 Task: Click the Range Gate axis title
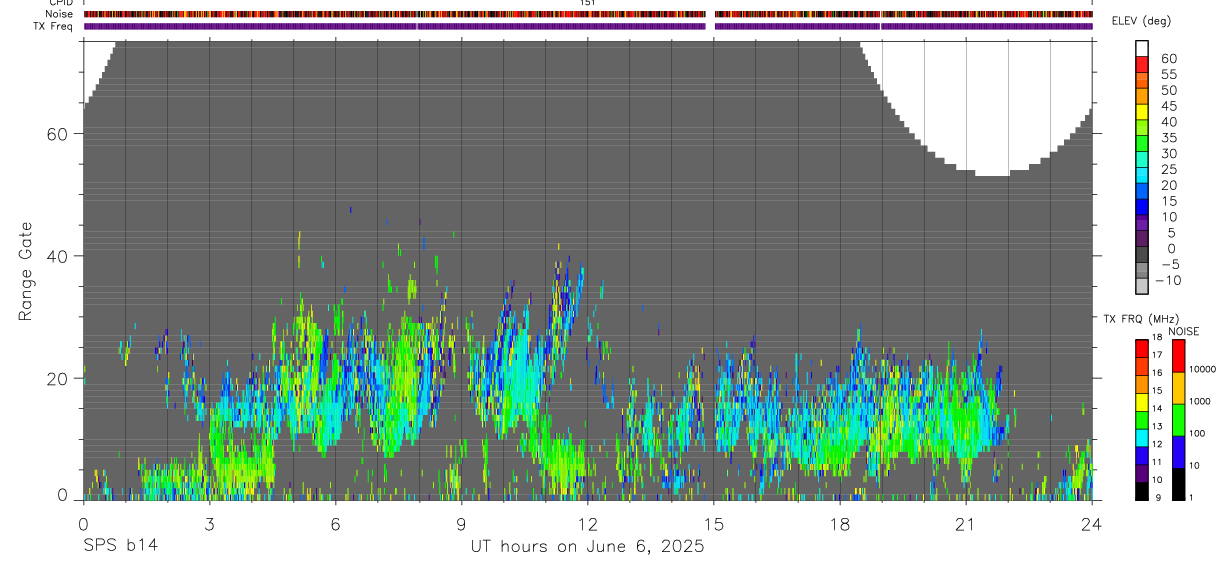coord(25,270)
